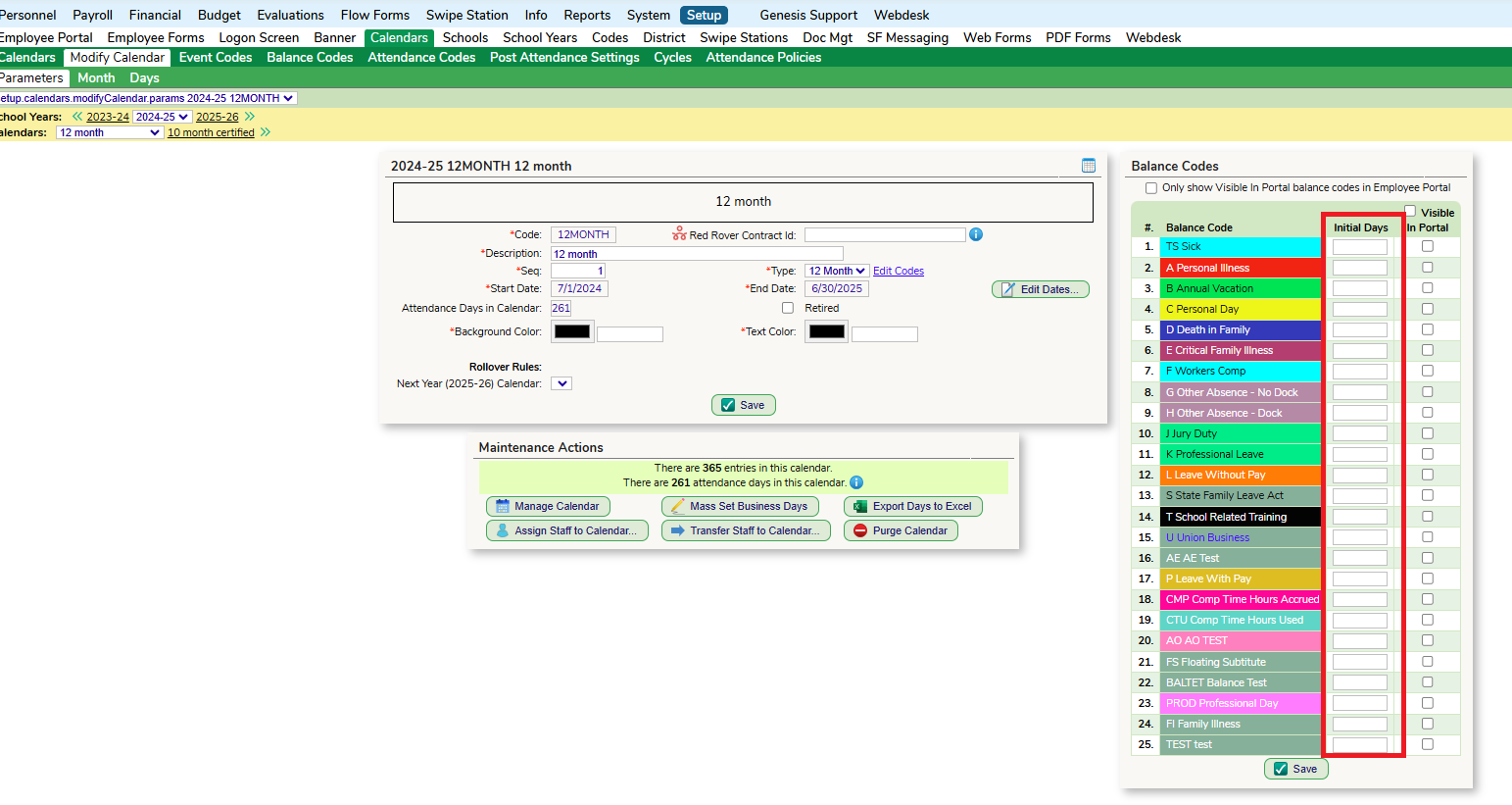Select the F Workers Comp row
1512x805 pixels.
1241,371
